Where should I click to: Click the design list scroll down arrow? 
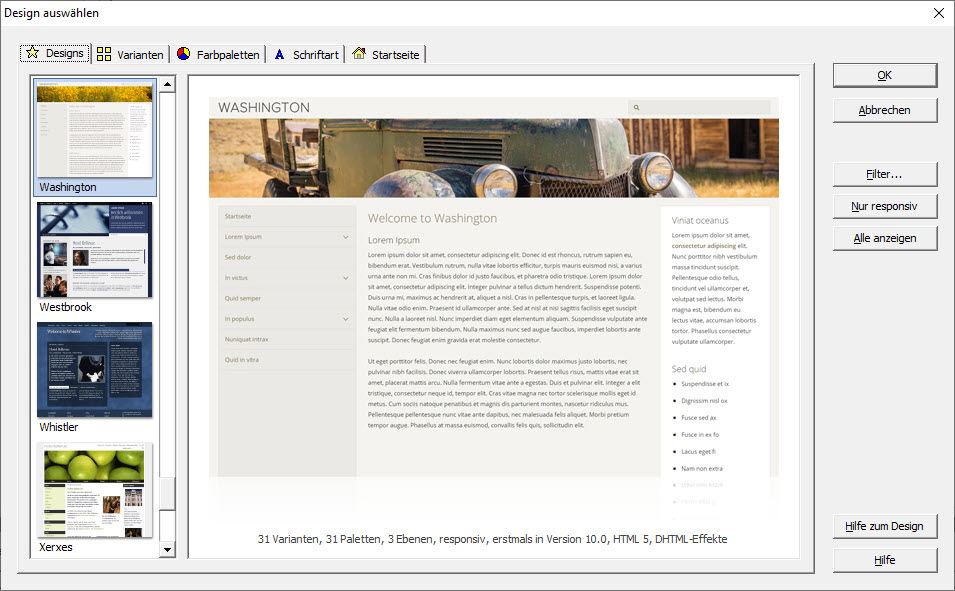coord(167,550)
